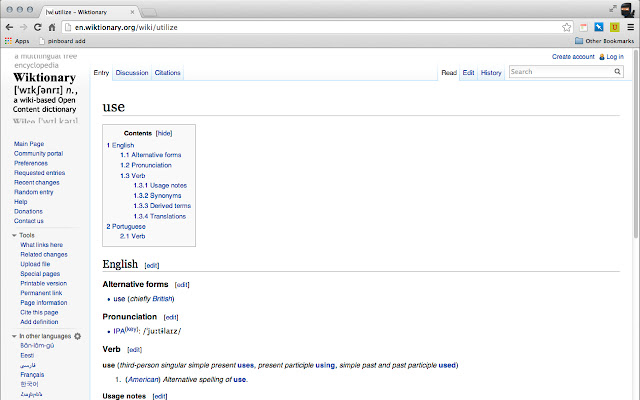Viewport: 640px width, 400px height.
Task: Click the blue pin extension icon
Action: click(599, 27)
